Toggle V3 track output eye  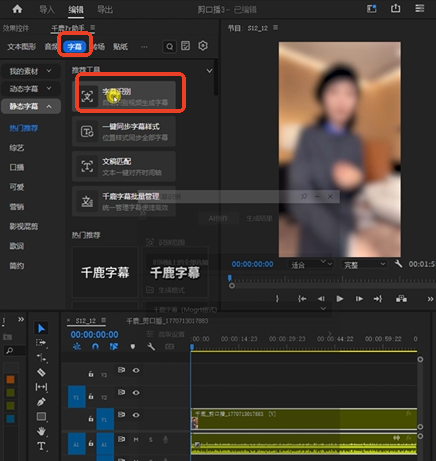136,370
